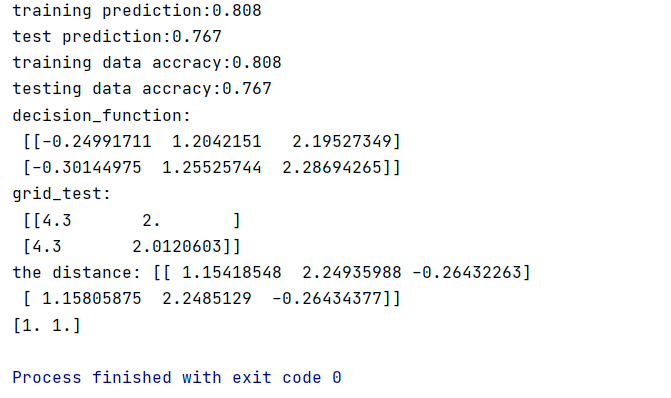This screenshot has height=398, width=671.
Task: Click the value 1.25525744 in second row
Action: (x=211, y=167)
